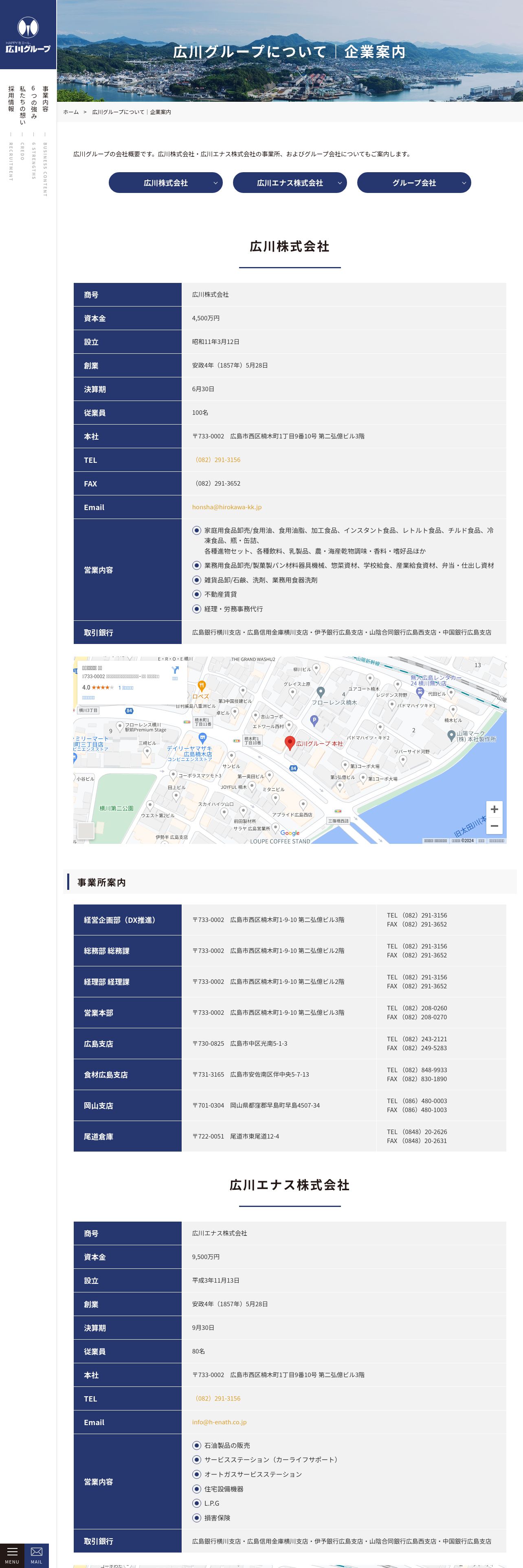Screen dimensions: 523x1568
Task: Click the 尾道倉庫 row header
Action: 128,1137
